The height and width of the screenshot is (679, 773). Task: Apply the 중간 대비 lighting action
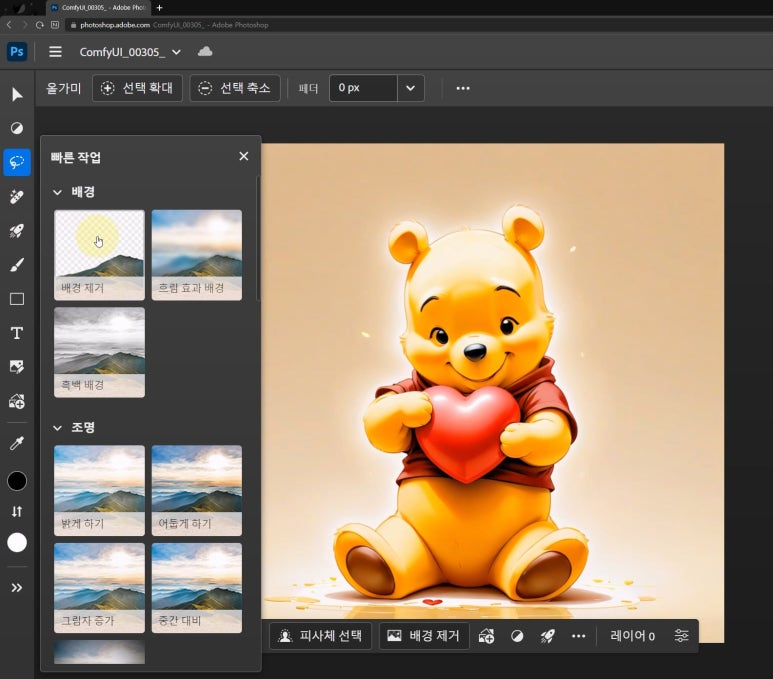pos(197,588)
